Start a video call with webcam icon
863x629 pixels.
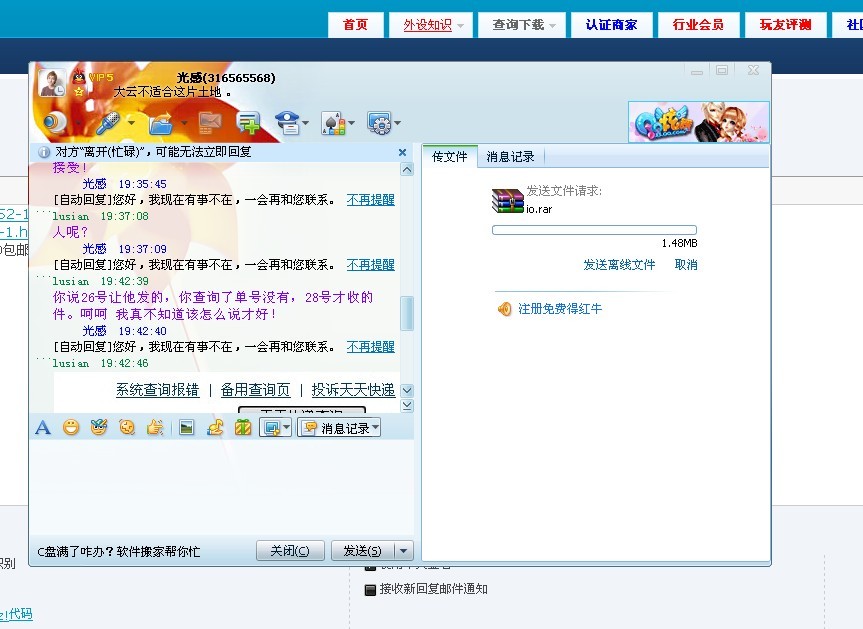55,122
